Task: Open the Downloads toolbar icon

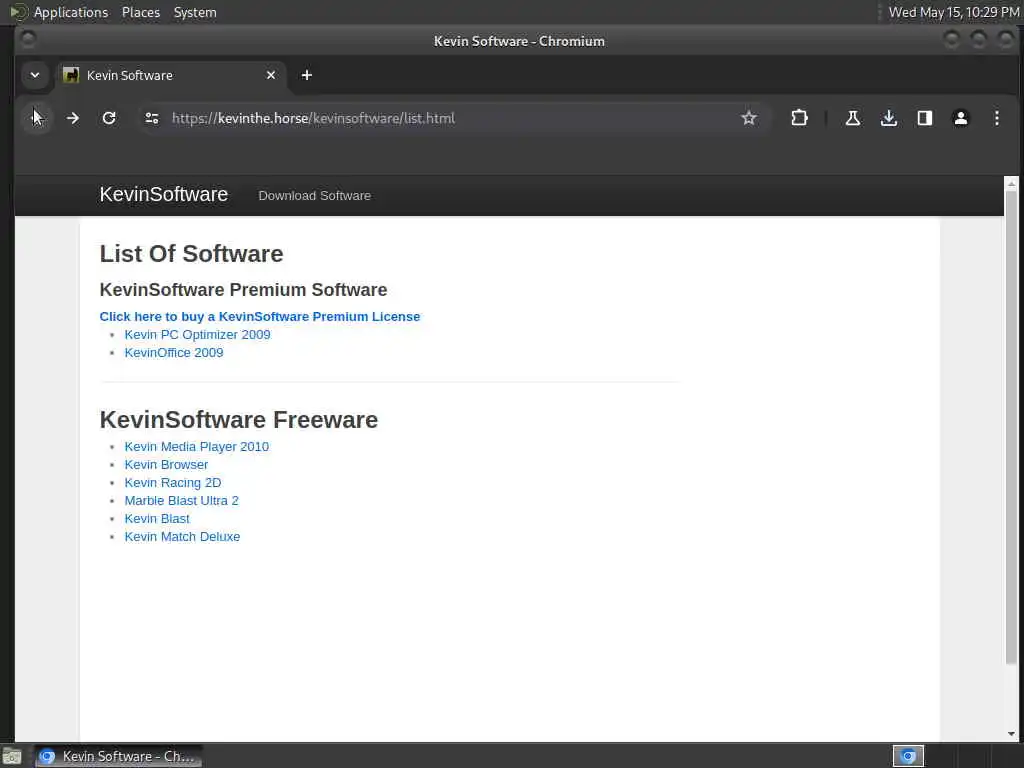Action: click(x=889, y=118)
